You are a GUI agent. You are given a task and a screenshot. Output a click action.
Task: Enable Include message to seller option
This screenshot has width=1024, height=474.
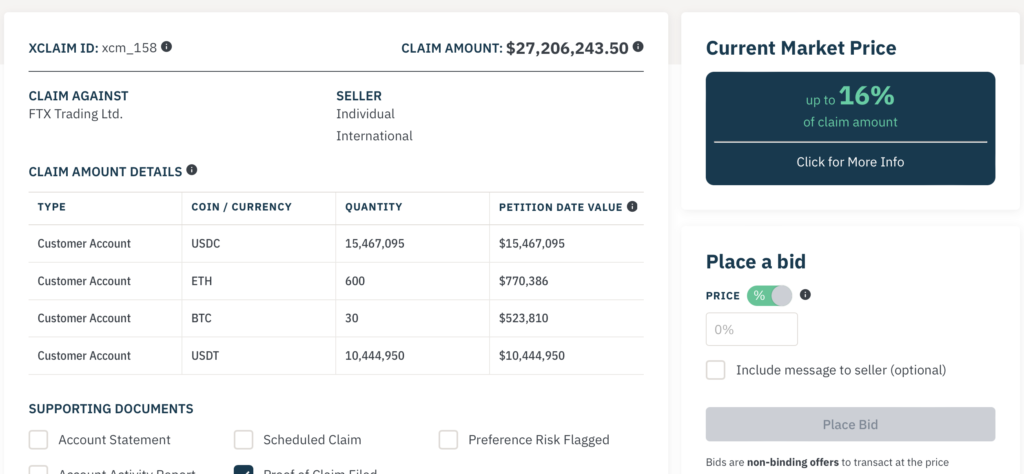click(716, 370)
